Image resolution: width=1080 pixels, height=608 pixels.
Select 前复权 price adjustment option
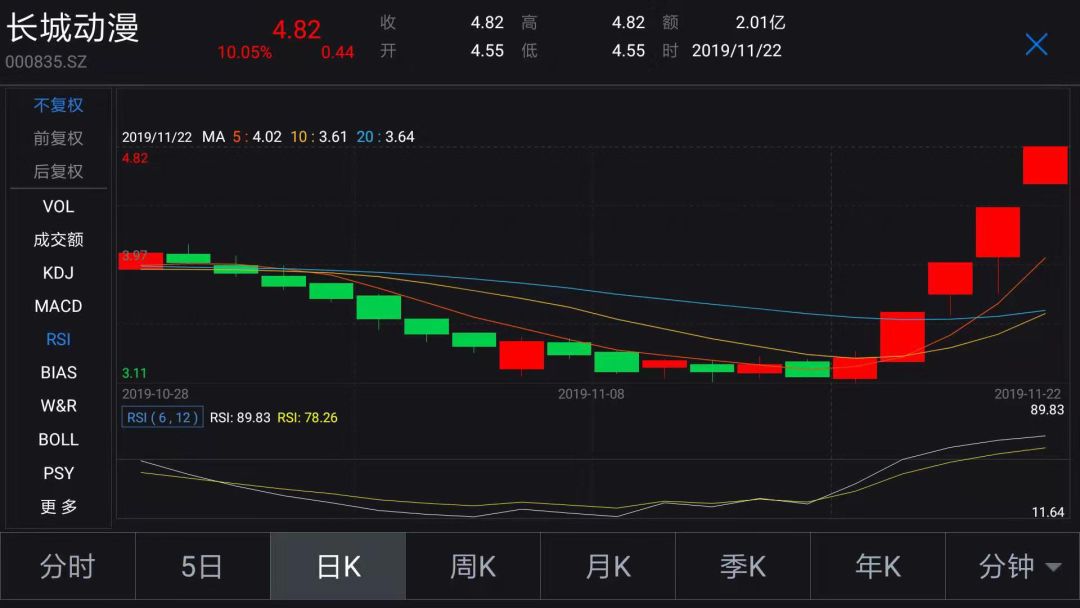tap(59, 138)
